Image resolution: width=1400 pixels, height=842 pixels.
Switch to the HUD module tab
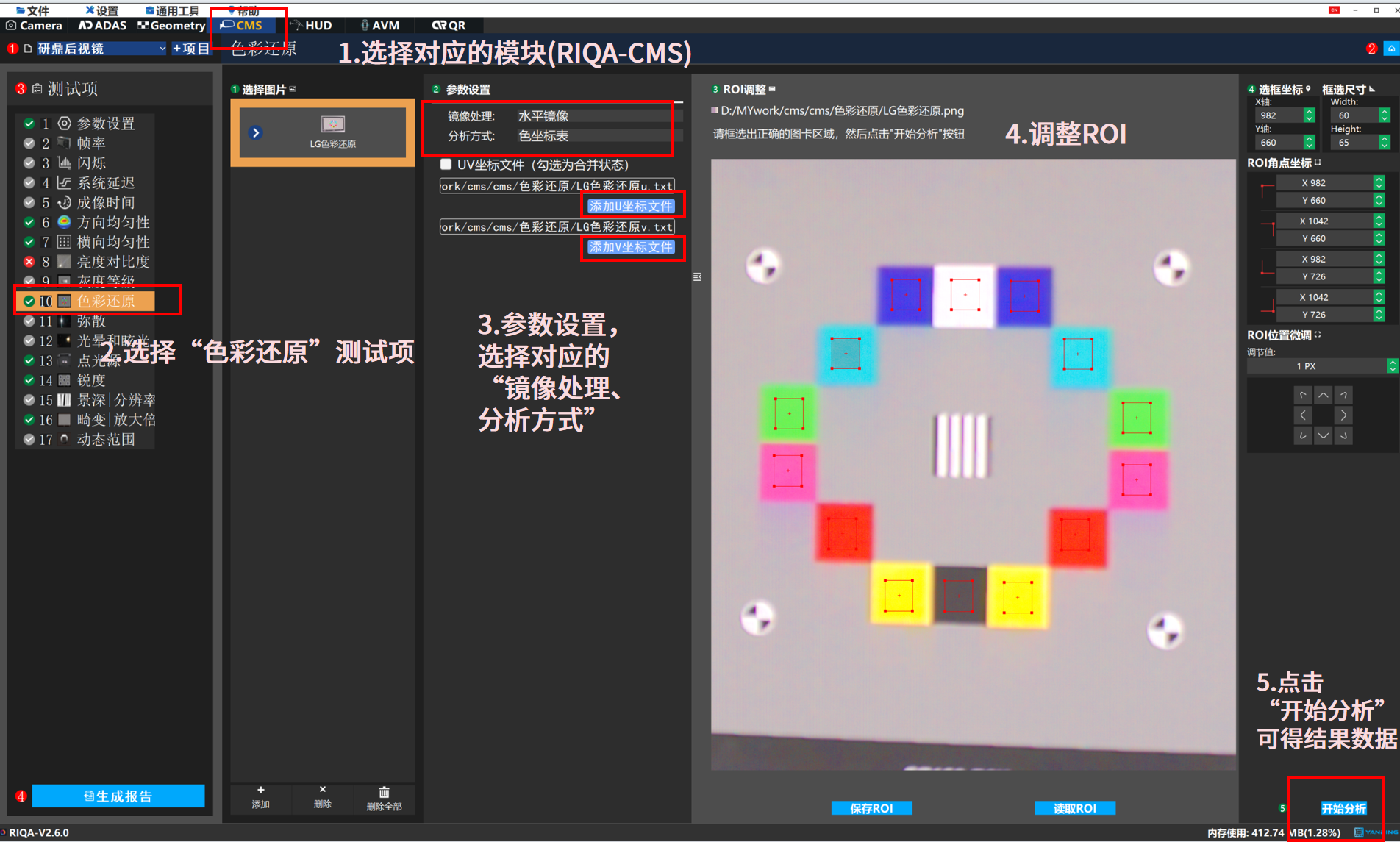(311, 26)
